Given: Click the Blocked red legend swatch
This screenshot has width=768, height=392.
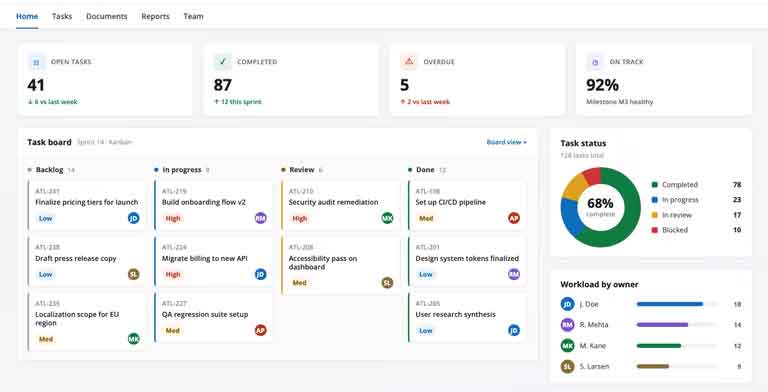Looking at the screenshot, I should [654, 230].
